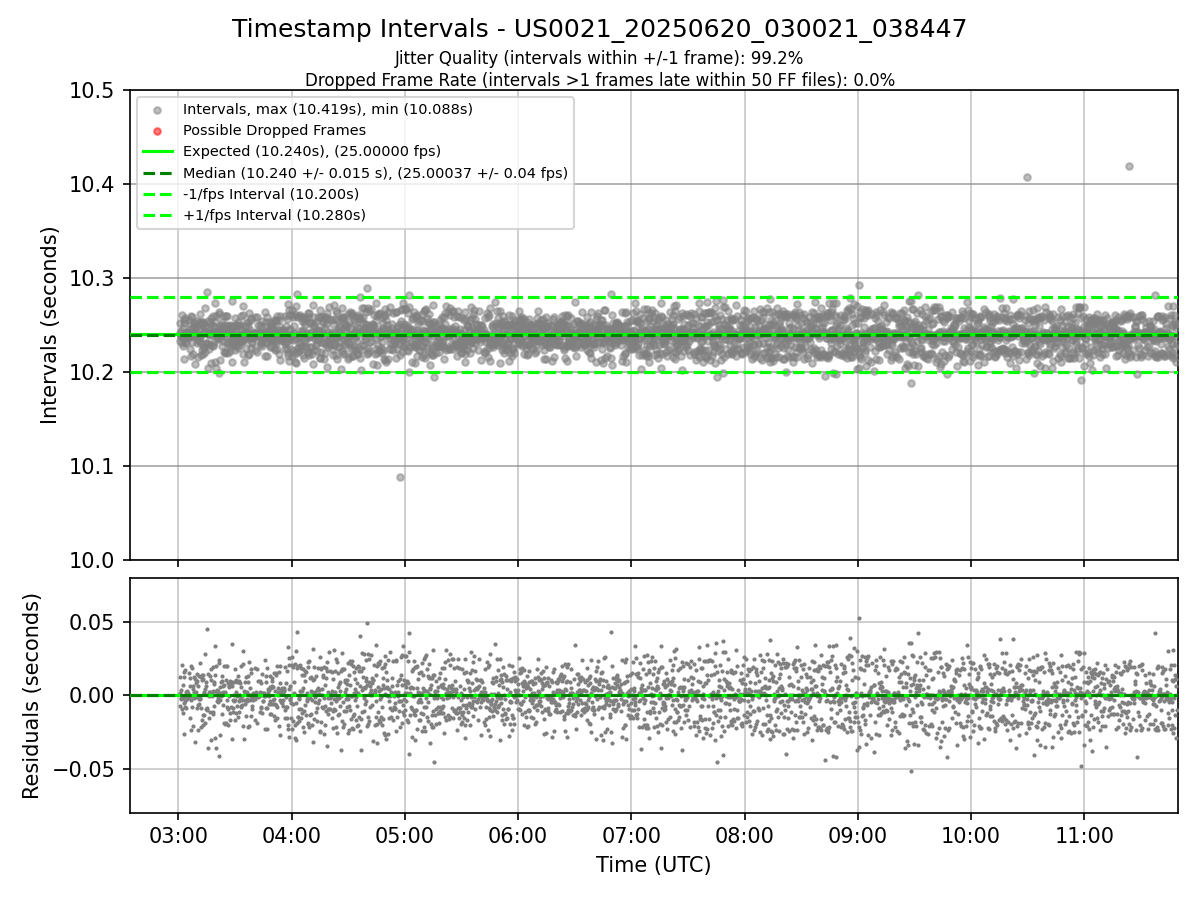Click the Dropped Frame Rate 0.0% subtitle
The height and width of the screenshot is (900, 1200).
click(x=599, y=80)
